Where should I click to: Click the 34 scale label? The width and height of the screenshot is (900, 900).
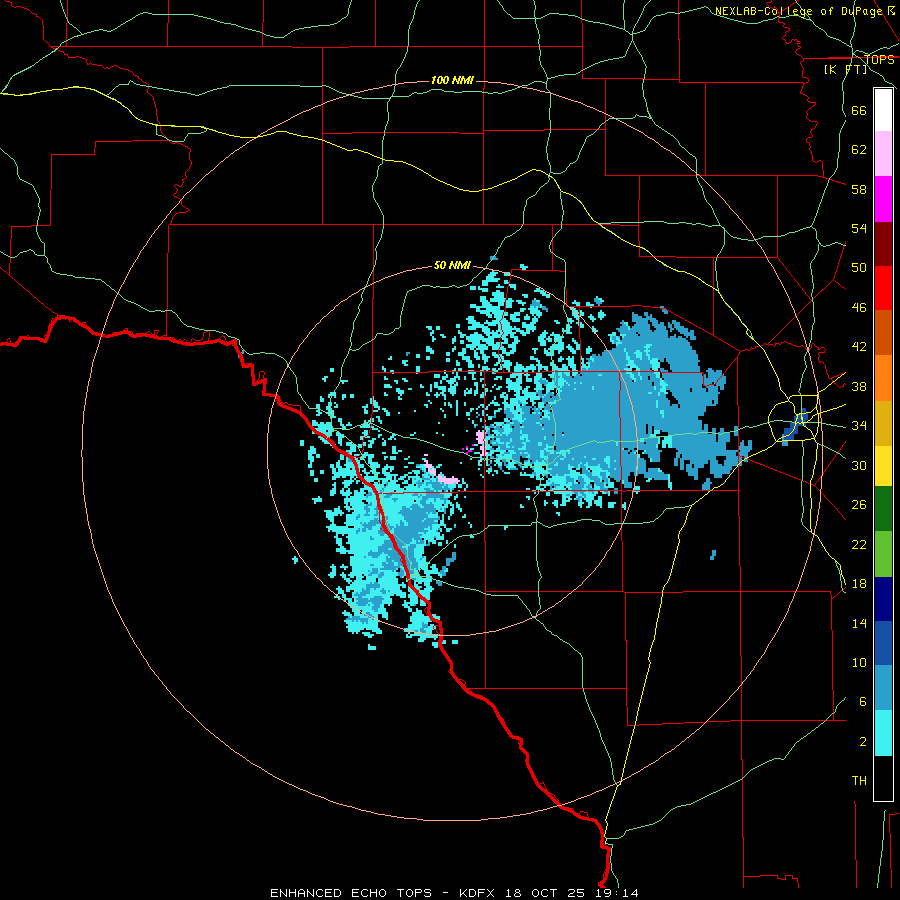point(859,425)
